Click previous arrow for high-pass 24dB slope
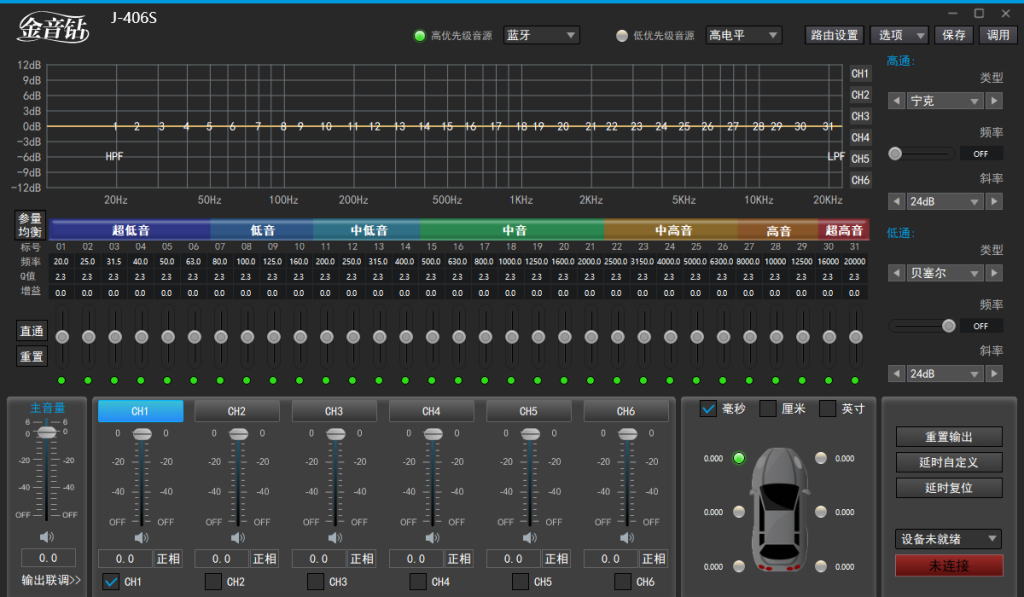 coord(896,201)
